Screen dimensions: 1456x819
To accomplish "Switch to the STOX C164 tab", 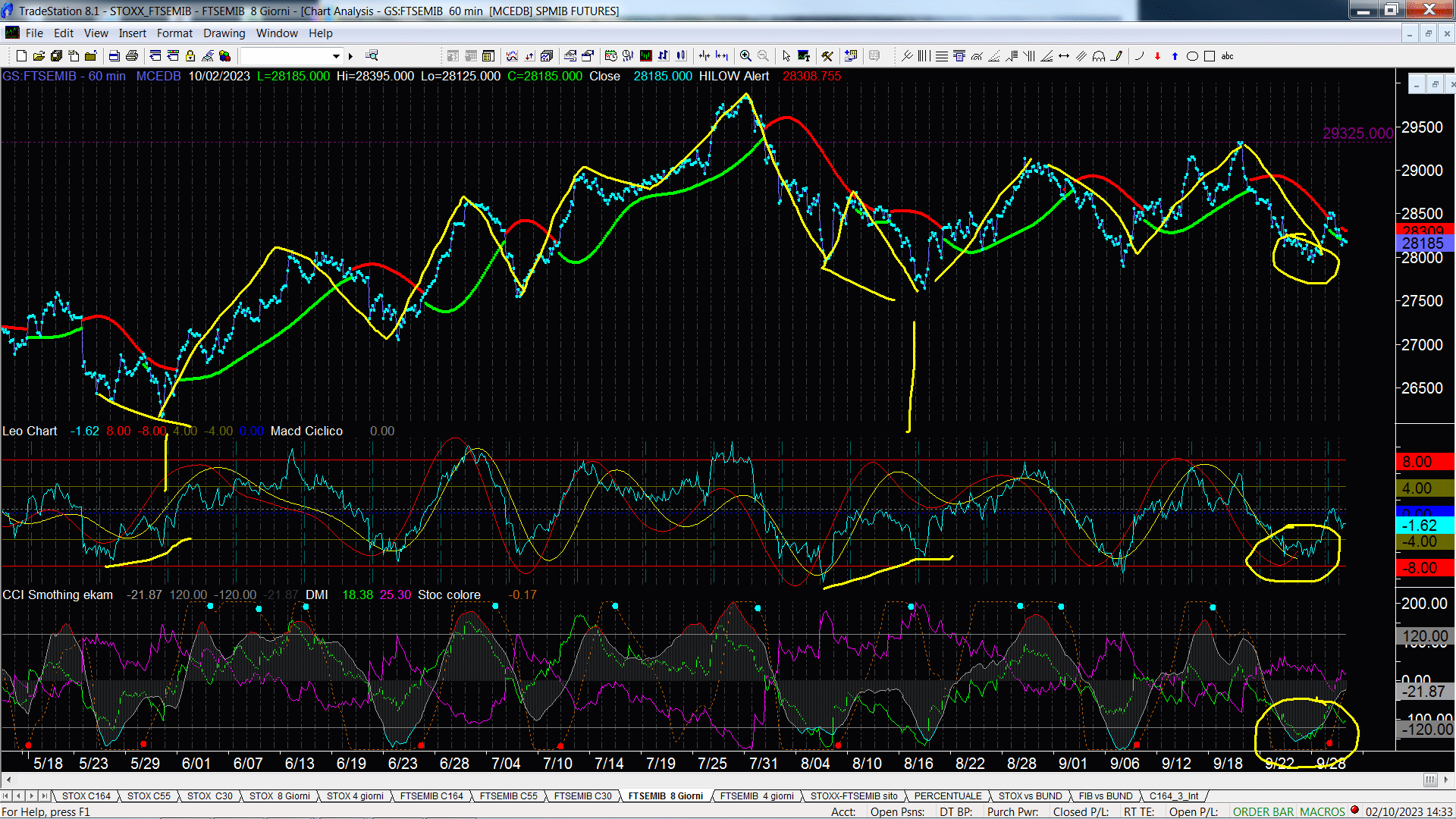I will point(86,796).
